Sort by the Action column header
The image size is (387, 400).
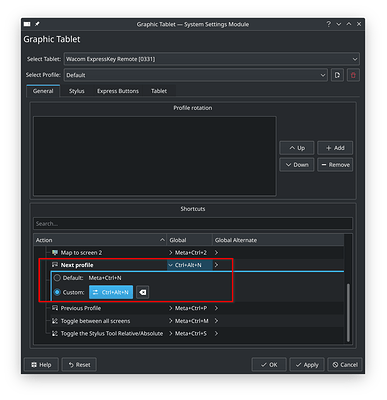click(100, 240)
